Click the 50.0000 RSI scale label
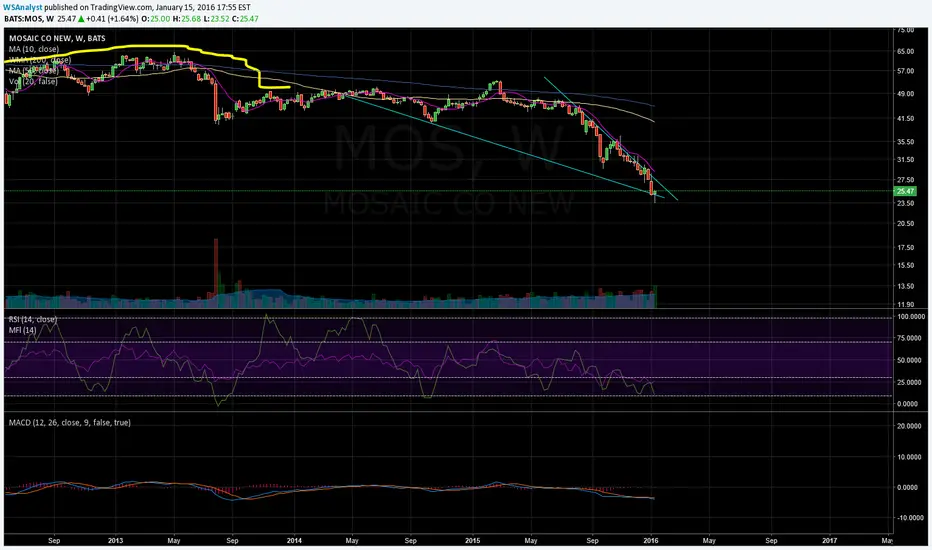The image size is (932, 550). click(x=911, y=360)
